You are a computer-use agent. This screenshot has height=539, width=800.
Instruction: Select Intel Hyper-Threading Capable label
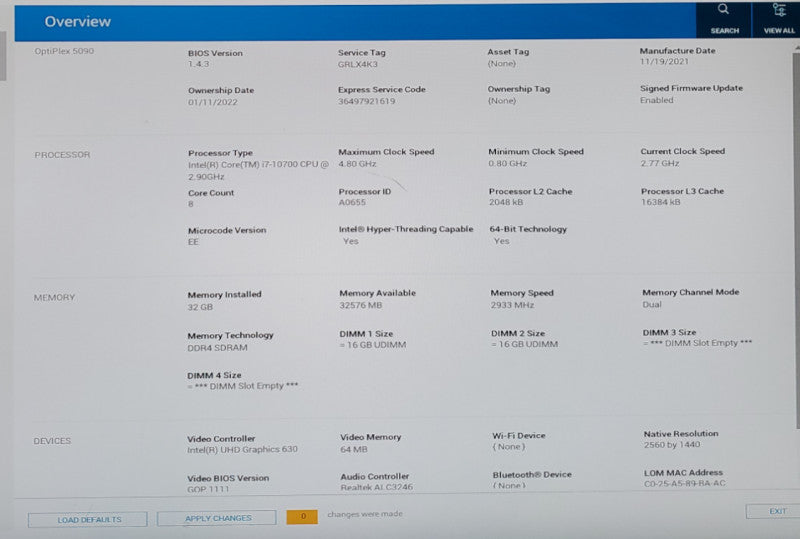(406, 229)
